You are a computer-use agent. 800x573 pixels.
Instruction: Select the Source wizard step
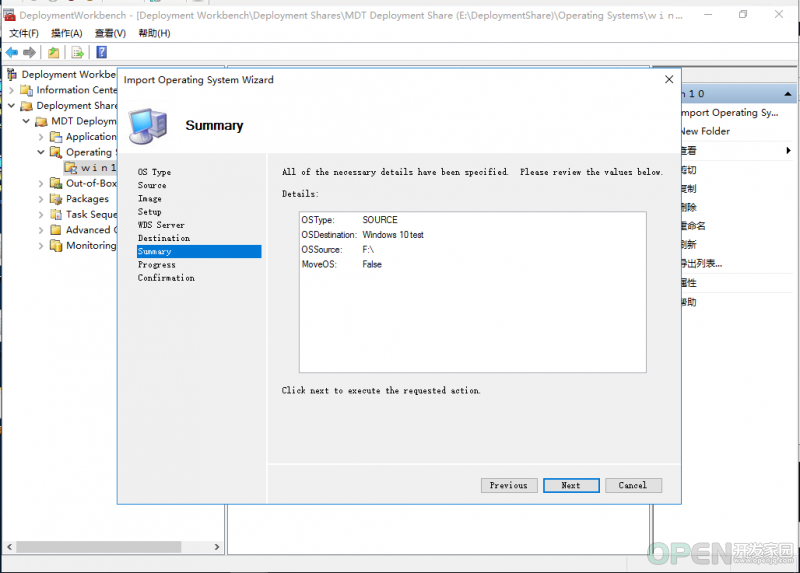[152, 185]
